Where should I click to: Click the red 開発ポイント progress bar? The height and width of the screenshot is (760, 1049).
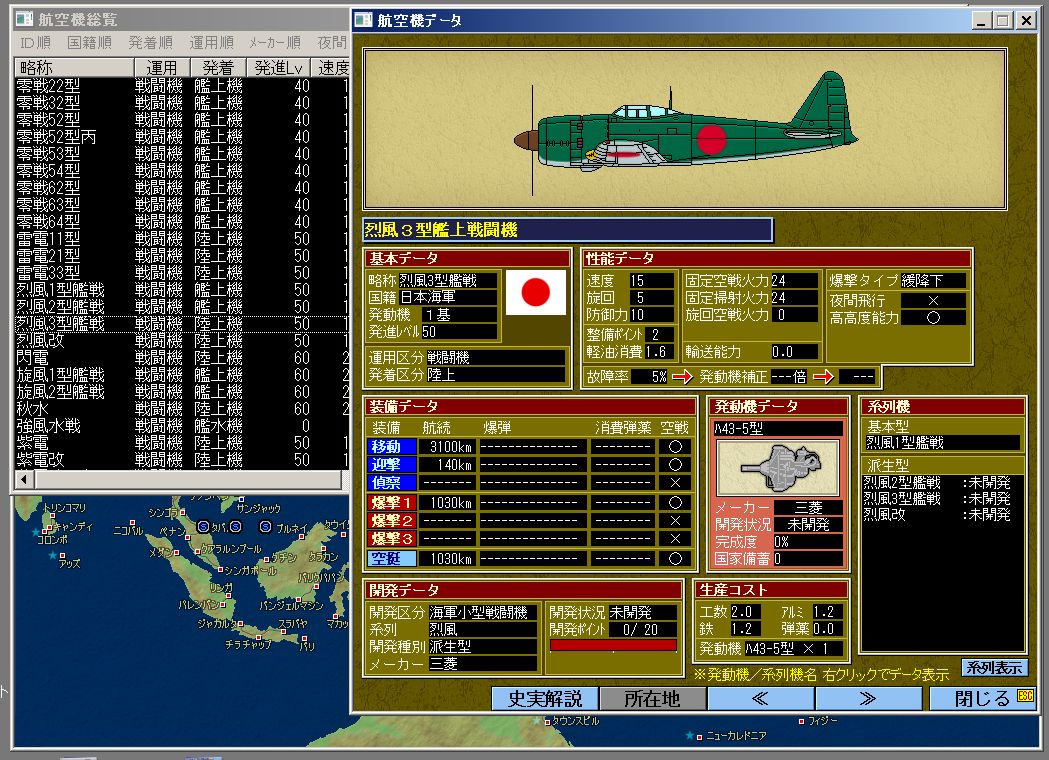click(x=612, y=645)
